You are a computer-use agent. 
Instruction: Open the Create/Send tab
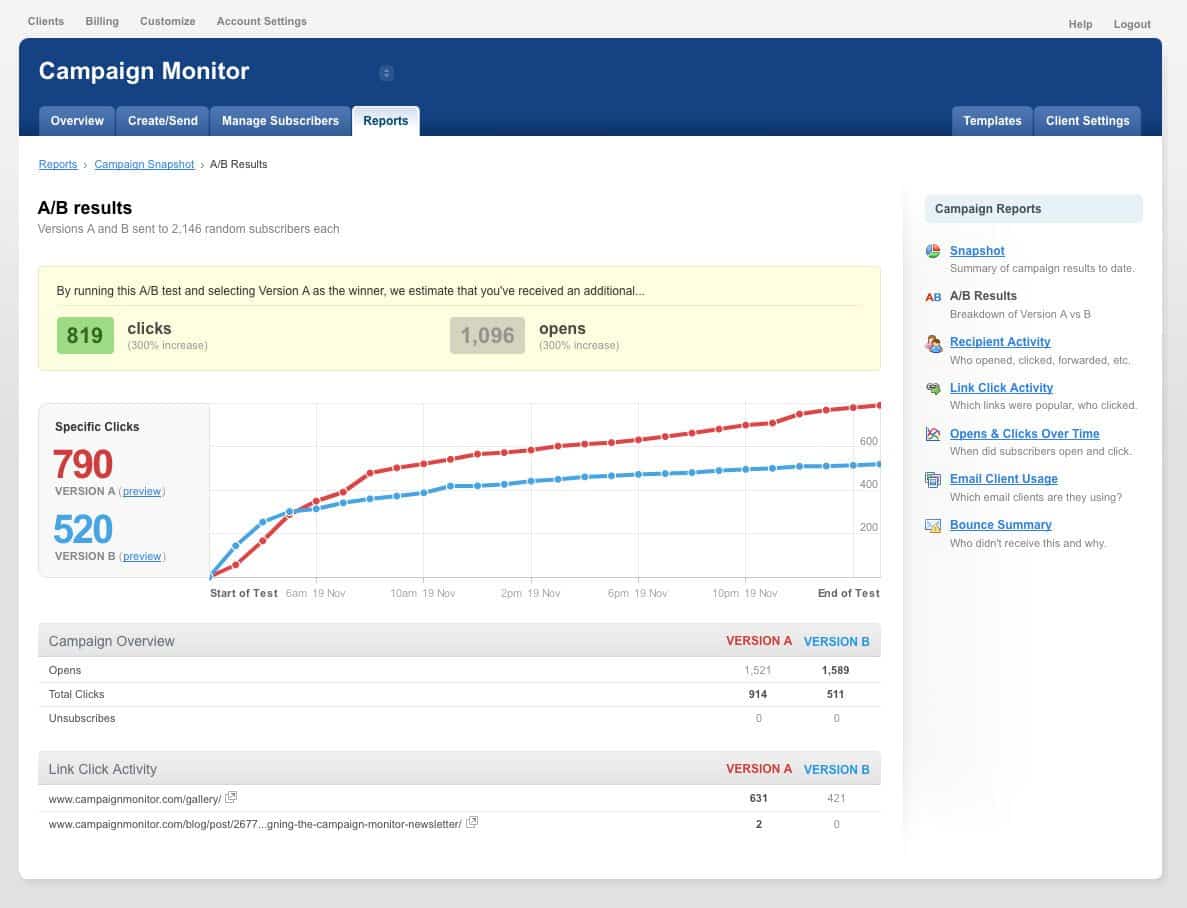(163, 121)
